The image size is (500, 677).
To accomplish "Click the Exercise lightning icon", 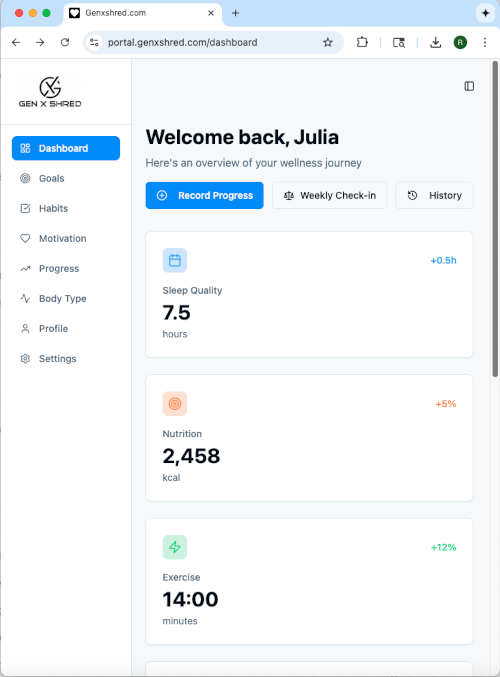I will click(x=175, y=547).
